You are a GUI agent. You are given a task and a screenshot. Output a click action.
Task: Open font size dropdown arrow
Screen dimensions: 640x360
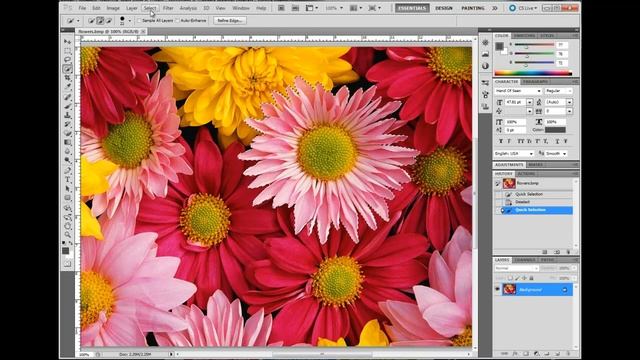pyautogui.click(x=530, y=102)
